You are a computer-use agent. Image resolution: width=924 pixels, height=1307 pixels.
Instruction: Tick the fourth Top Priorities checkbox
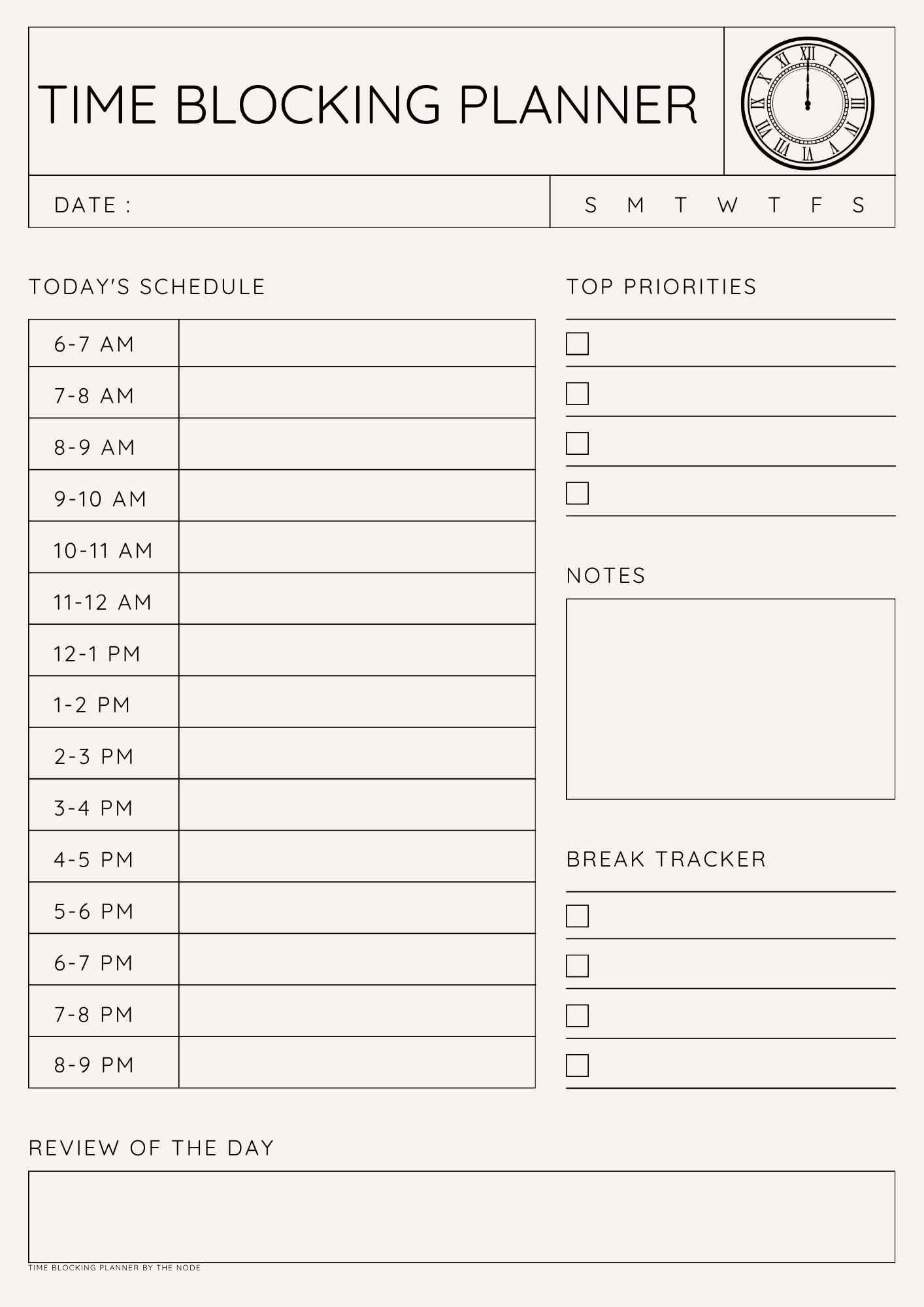click(x=577, y=493)
